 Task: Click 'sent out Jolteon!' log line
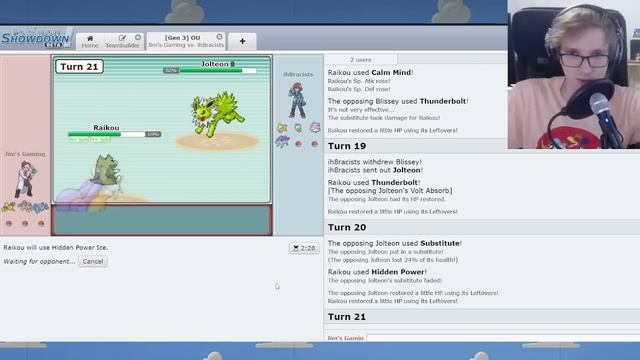tap(376, 170)
